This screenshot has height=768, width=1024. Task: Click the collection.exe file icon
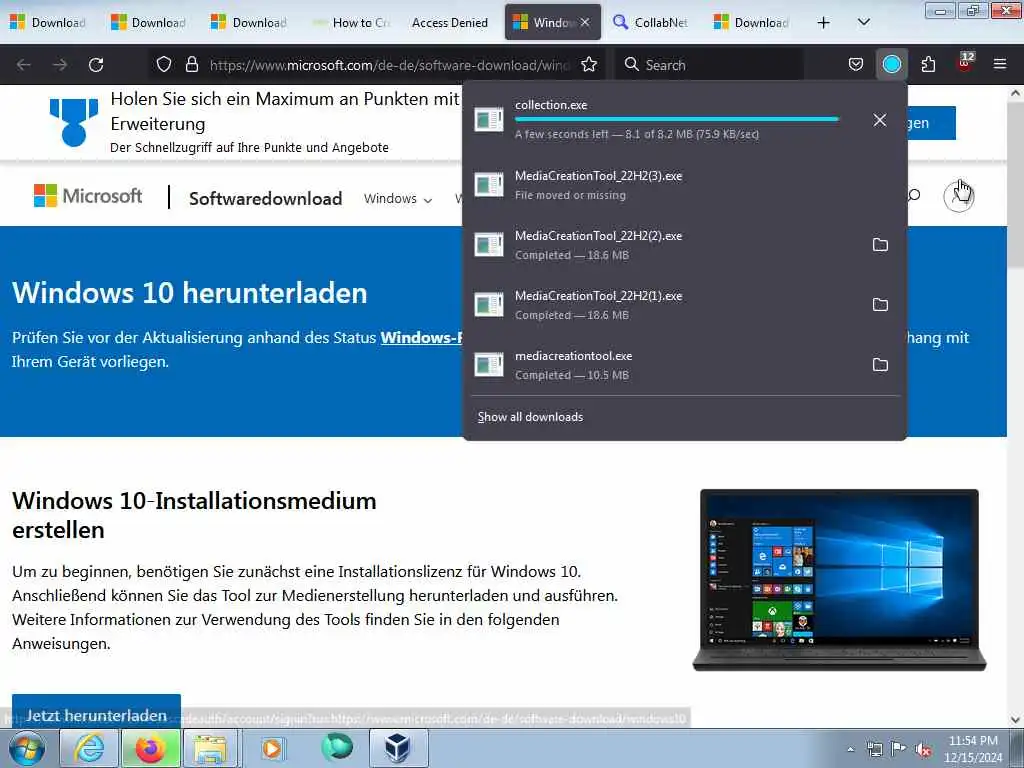(488, 120)
